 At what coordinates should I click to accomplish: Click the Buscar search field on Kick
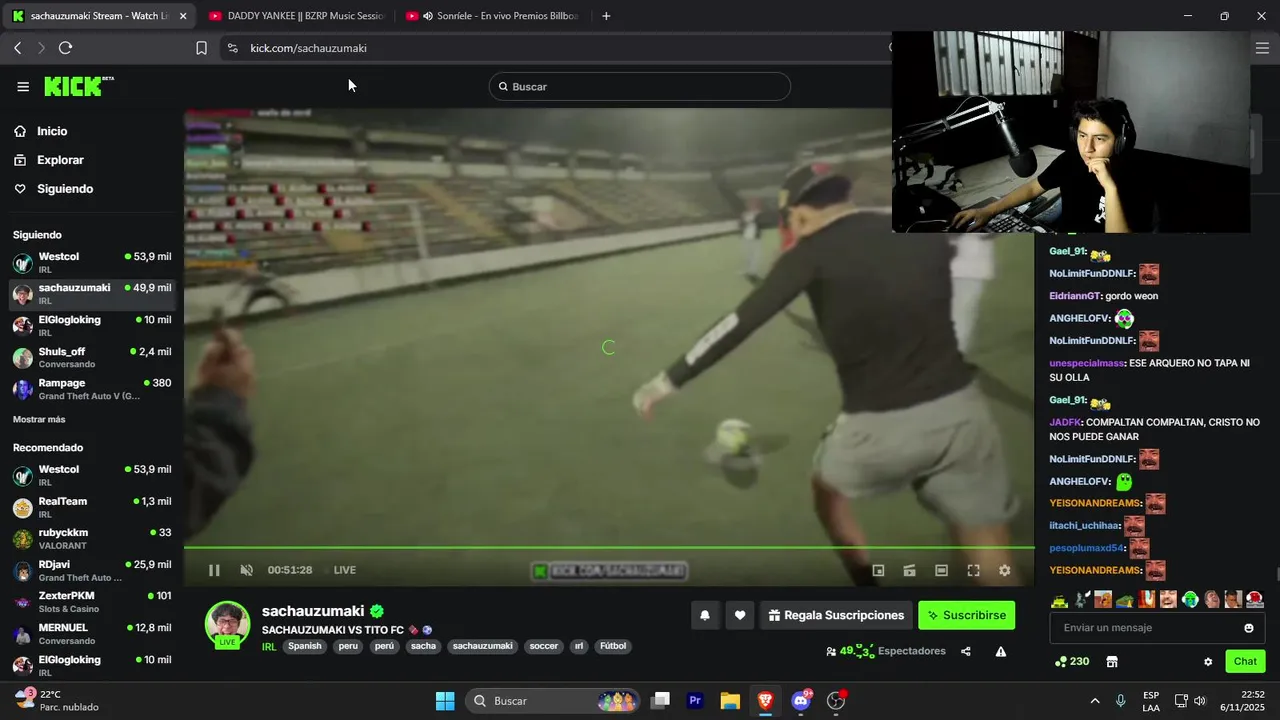(640, 87)
